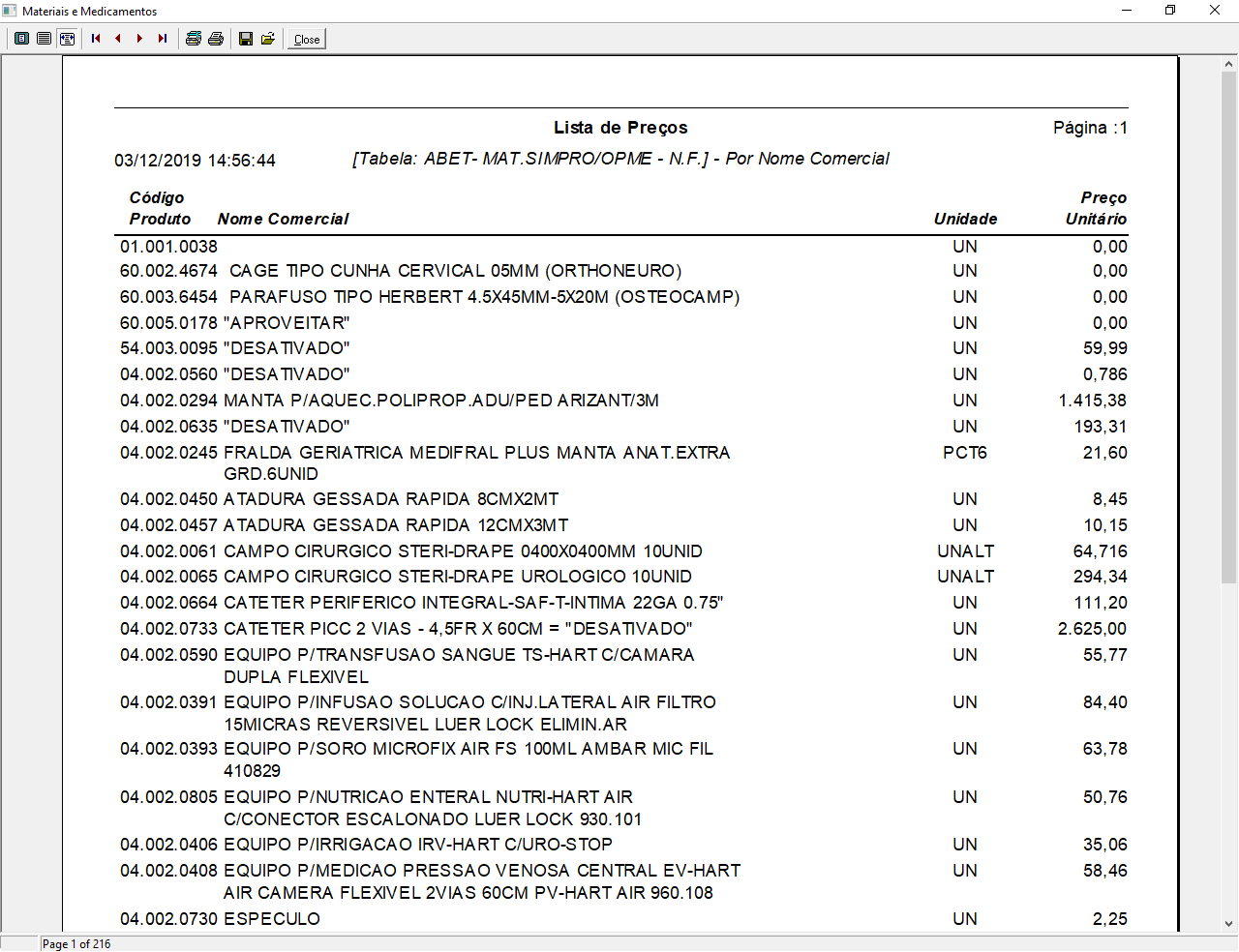The image size is (1239, 952).
Task: Save the report to file
Action: pos(246,39)
